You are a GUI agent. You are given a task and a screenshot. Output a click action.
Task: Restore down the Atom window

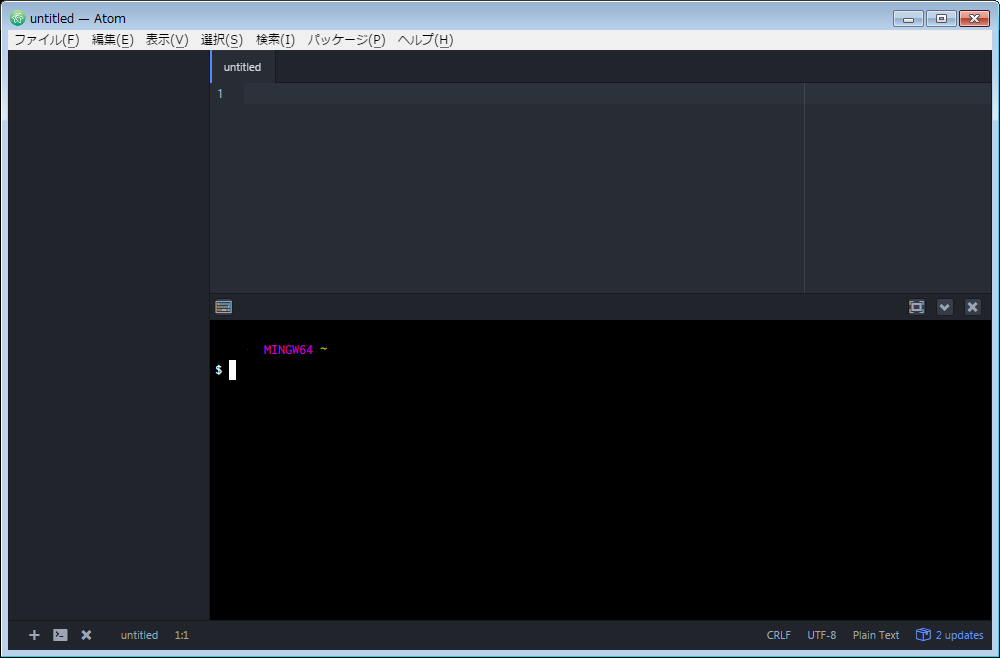941,18
